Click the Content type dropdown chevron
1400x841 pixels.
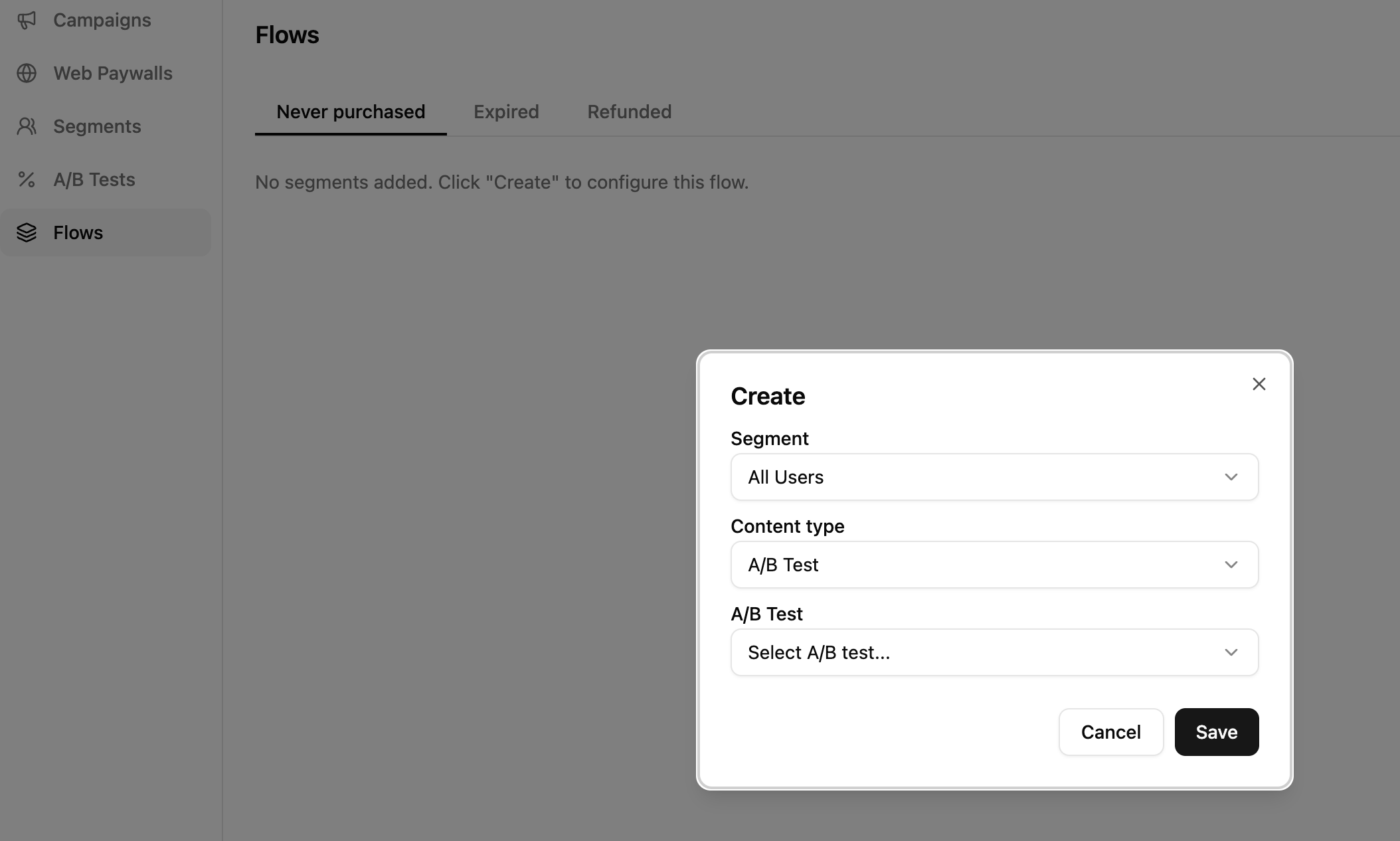pyautogui.click(x=1232, y=565)
